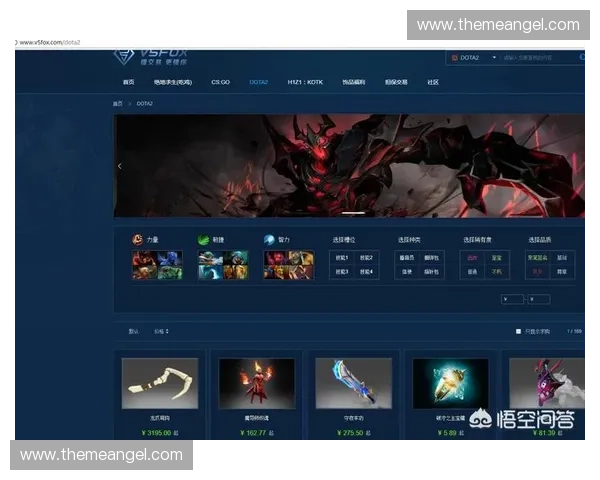The width and height of the screenshot is (600, 480).
Task: Pick the Intelligence heroes portrait grid
Action: click(x=289, y=265)
